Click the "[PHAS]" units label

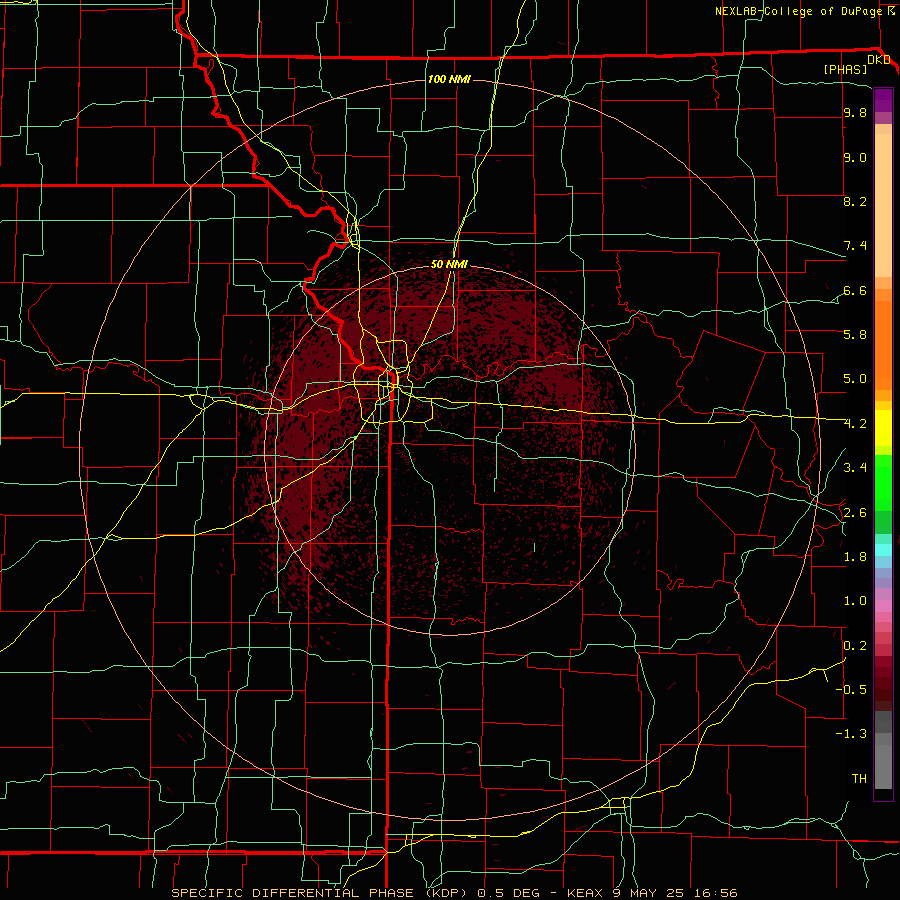click(x=845, y=69)
